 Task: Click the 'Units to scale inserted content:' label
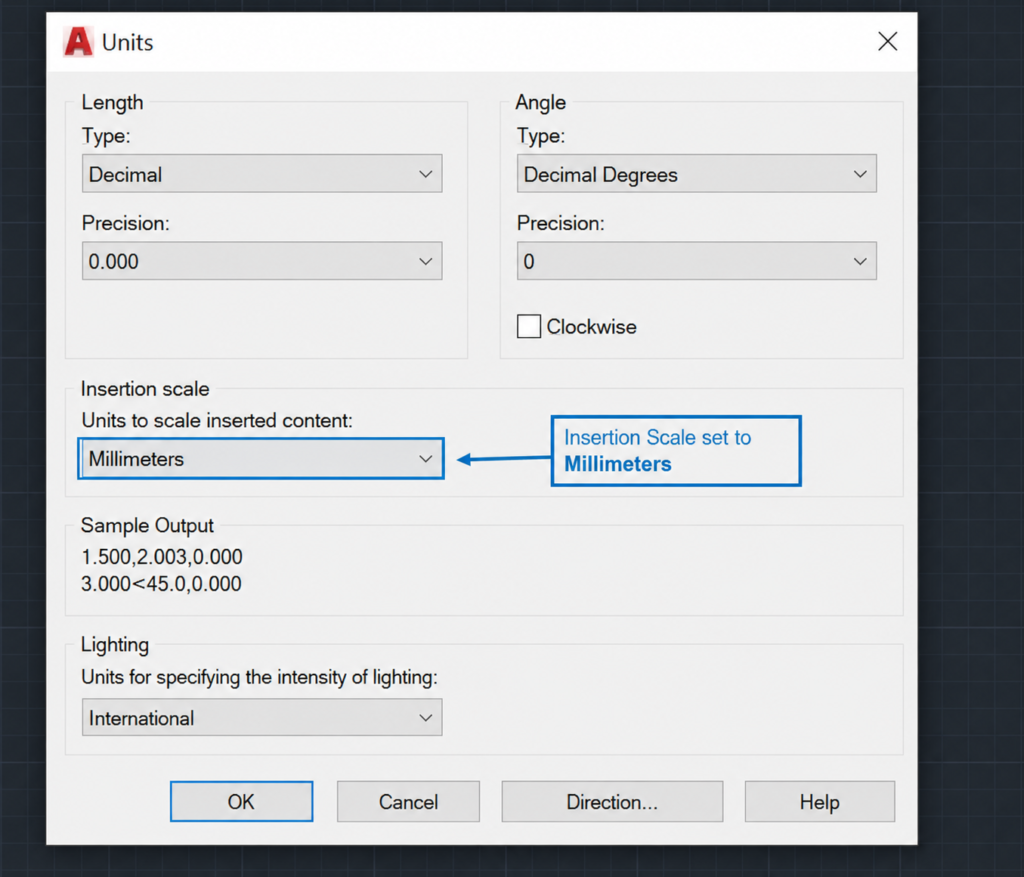click(217, 421)
